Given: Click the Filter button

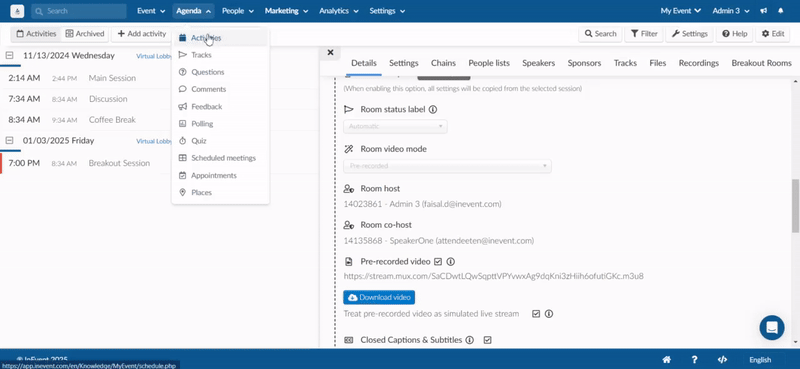Looking at the screenshot, I should (644, 34).
